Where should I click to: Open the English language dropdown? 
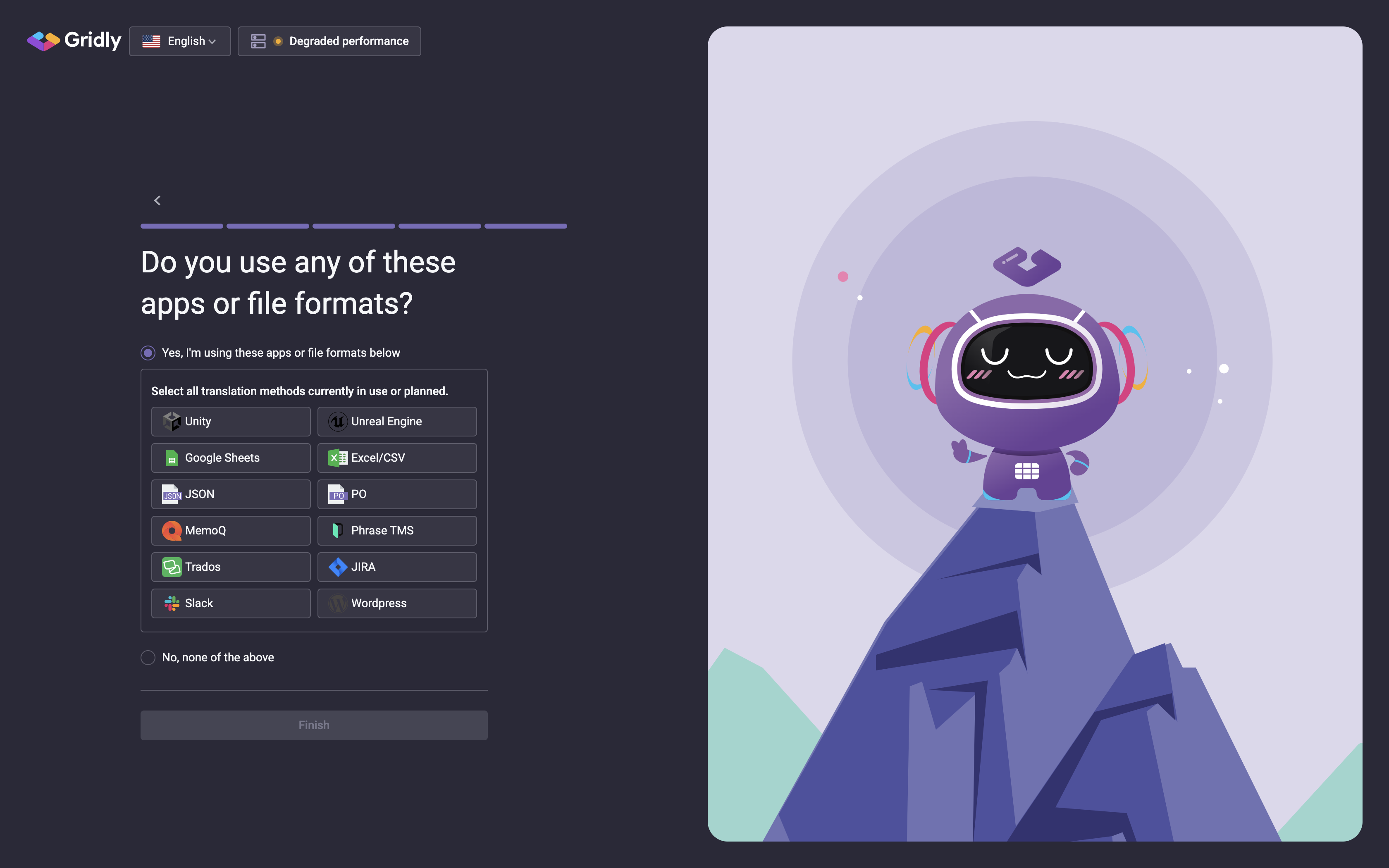point(180,41)
